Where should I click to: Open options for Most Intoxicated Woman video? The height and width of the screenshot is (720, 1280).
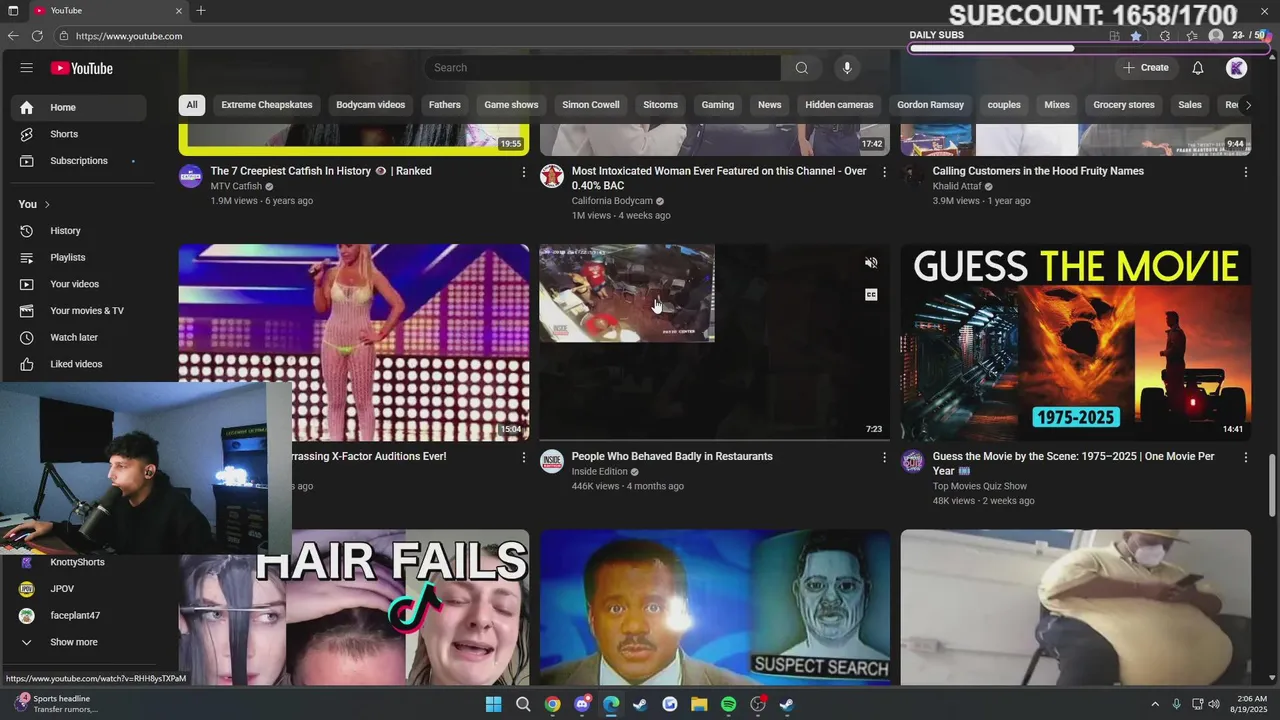[x=884, y=172]
